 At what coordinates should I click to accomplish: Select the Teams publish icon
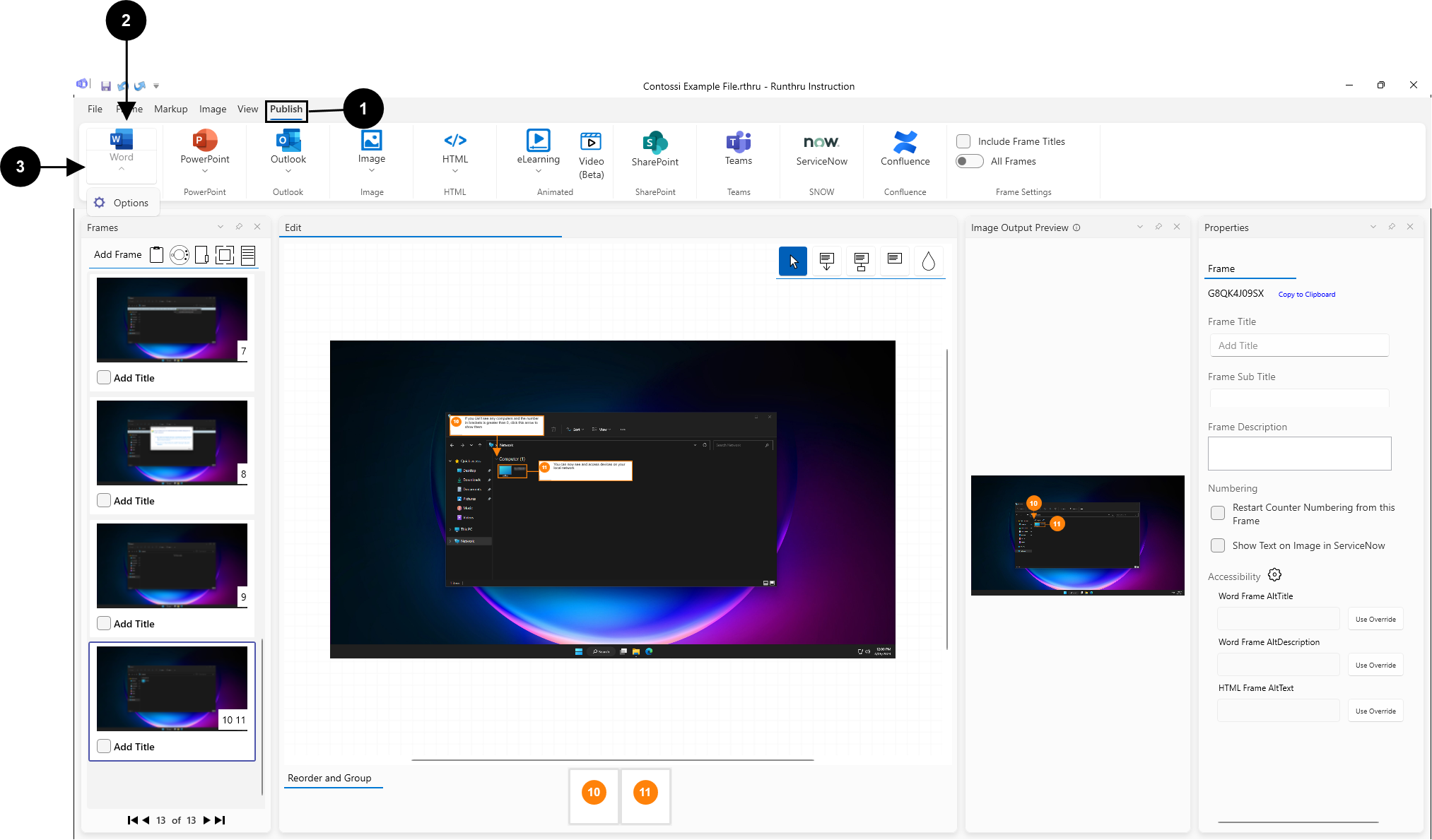[x=738, y=141]
